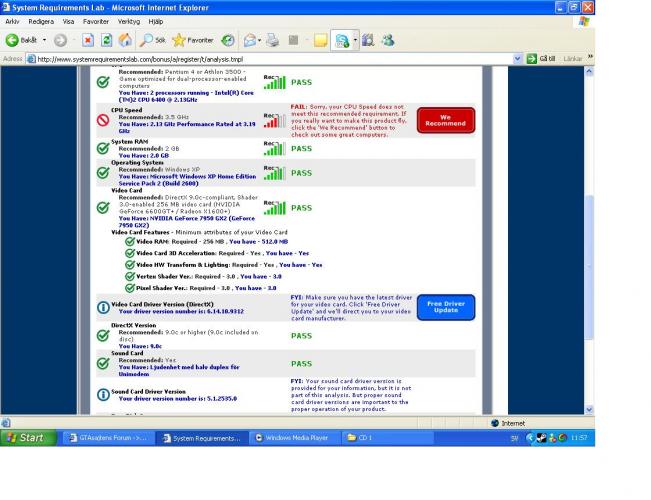
Task: Click the system tray clock 11:57
Action: pyautogui.click(x=579, y=438)
